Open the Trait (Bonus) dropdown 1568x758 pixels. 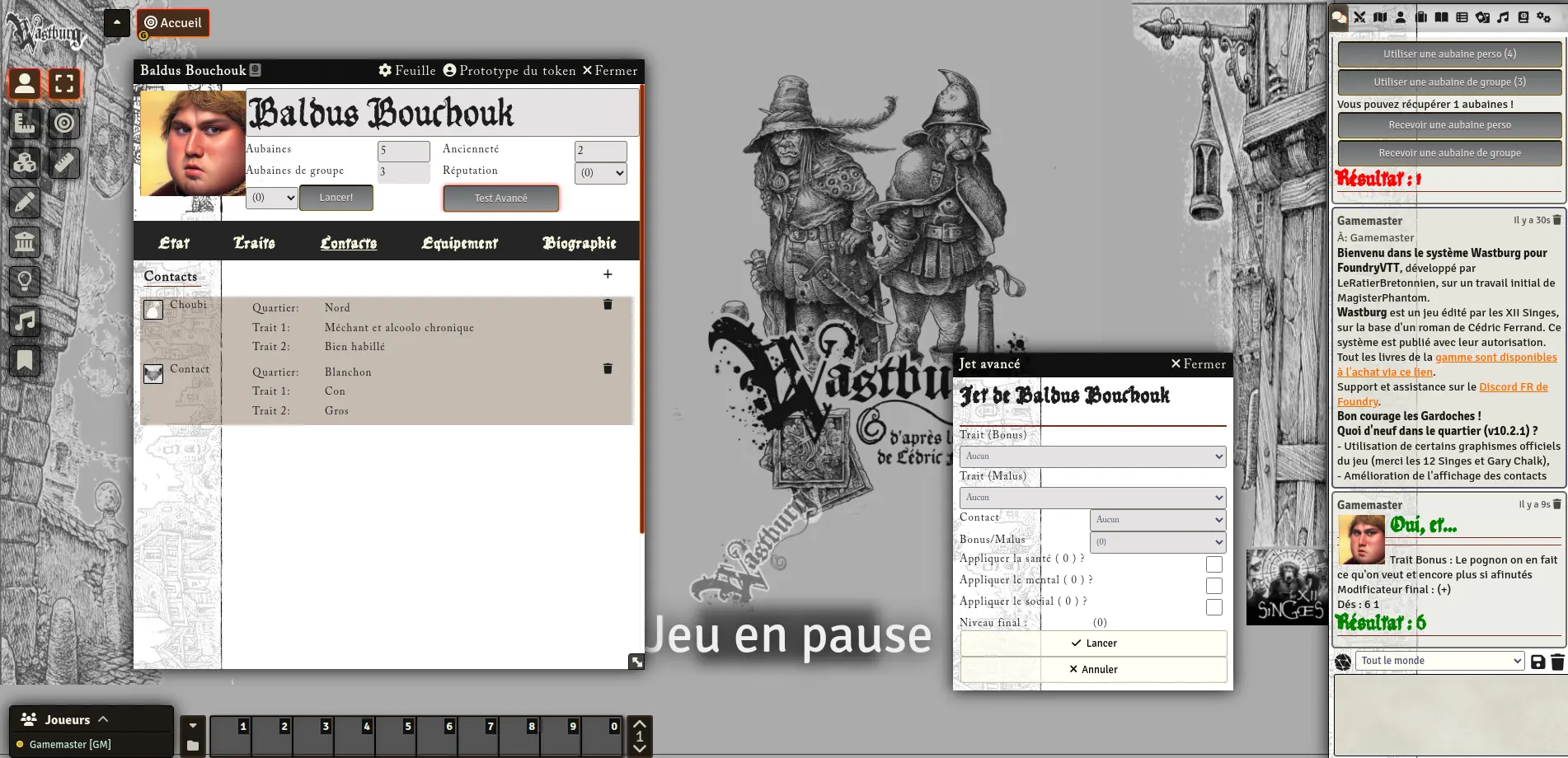(1093, 456)
